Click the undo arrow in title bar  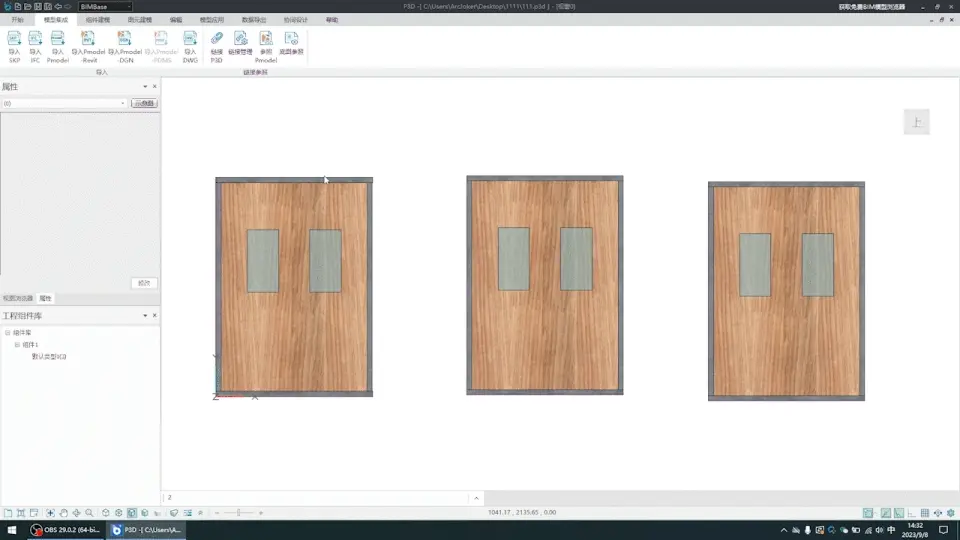(x=58, y=6)
